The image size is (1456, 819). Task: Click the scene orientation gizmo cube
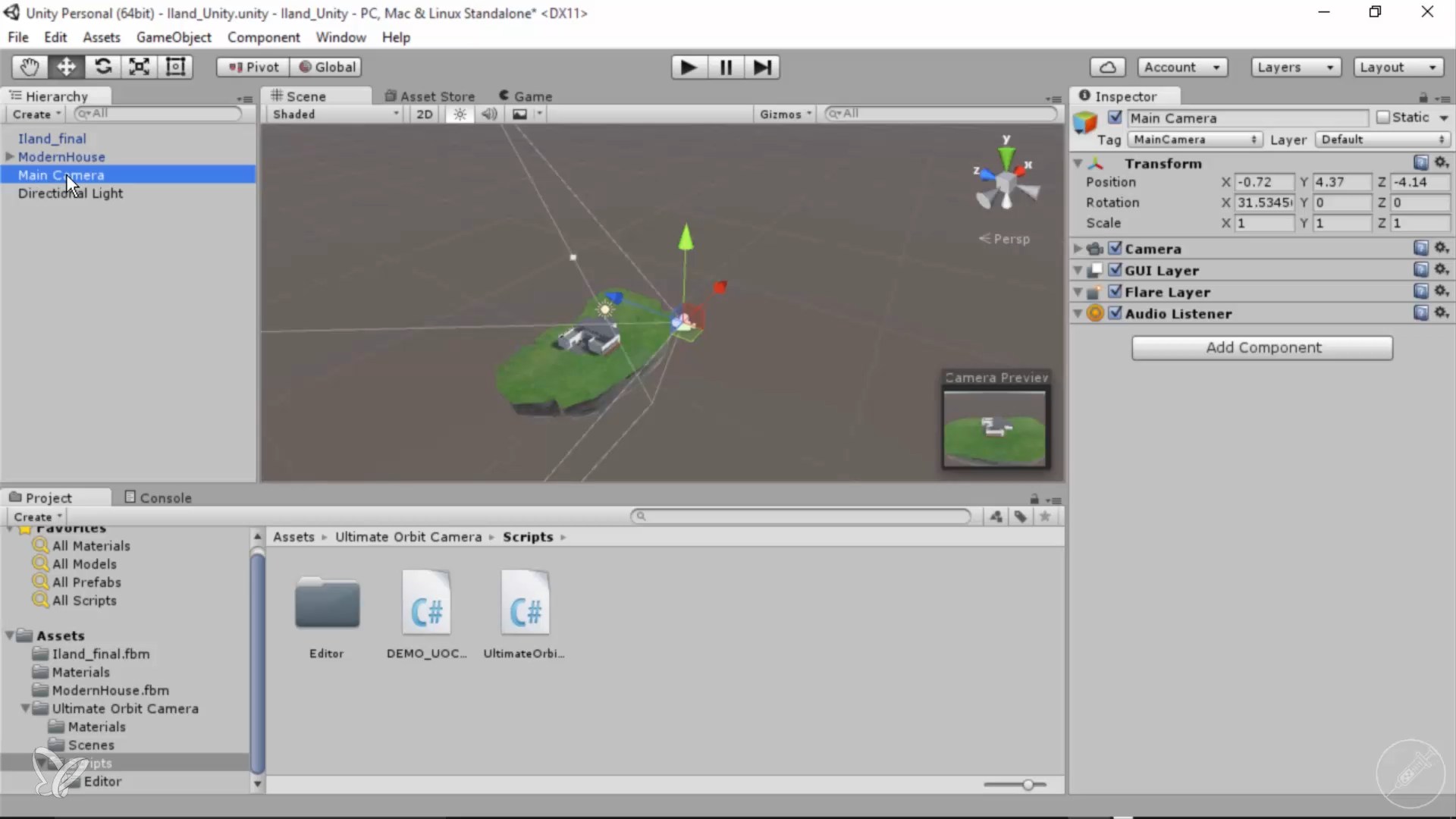(x=1006, y=183)
